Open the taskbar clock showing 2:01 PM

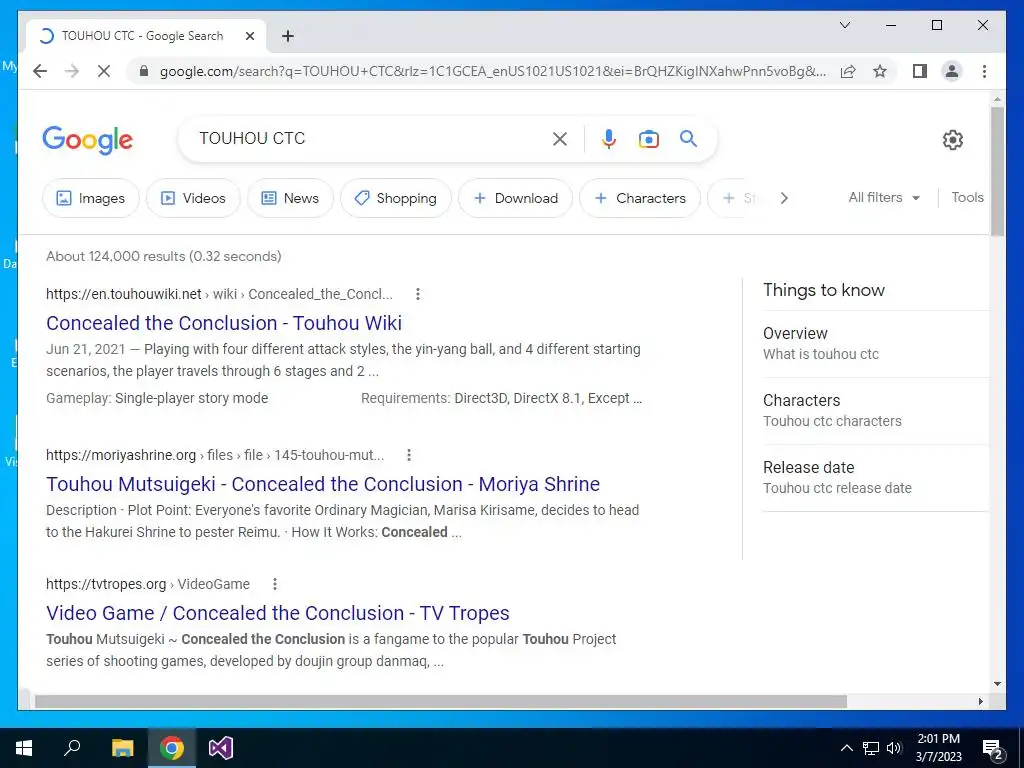(938, 748)
